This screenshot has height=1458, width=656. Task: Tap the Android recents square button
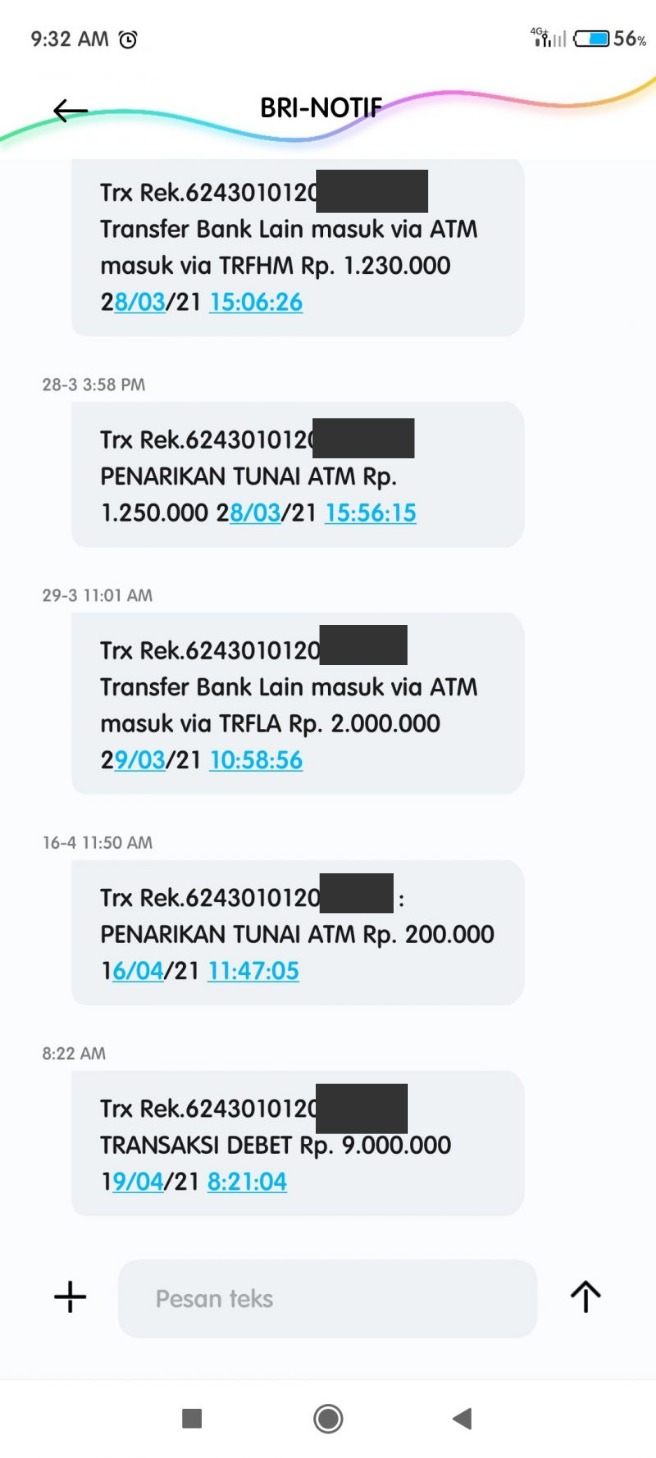(x=192, y=1418)
